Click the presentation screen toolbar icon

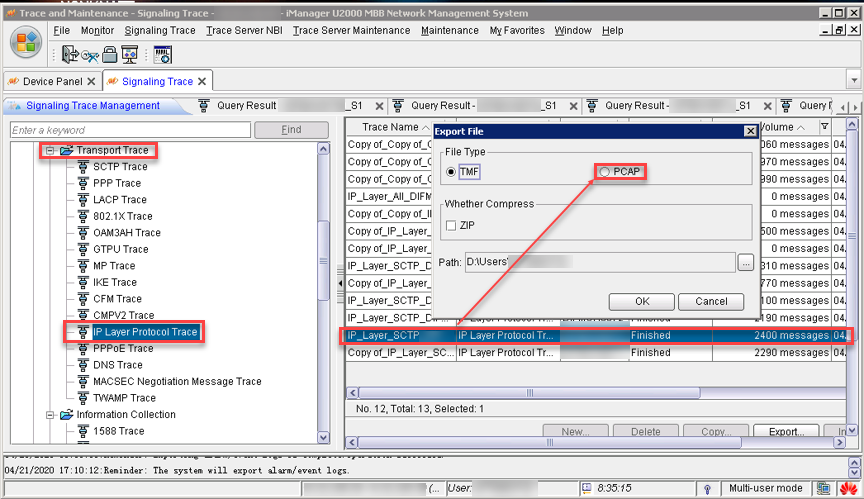130,55
